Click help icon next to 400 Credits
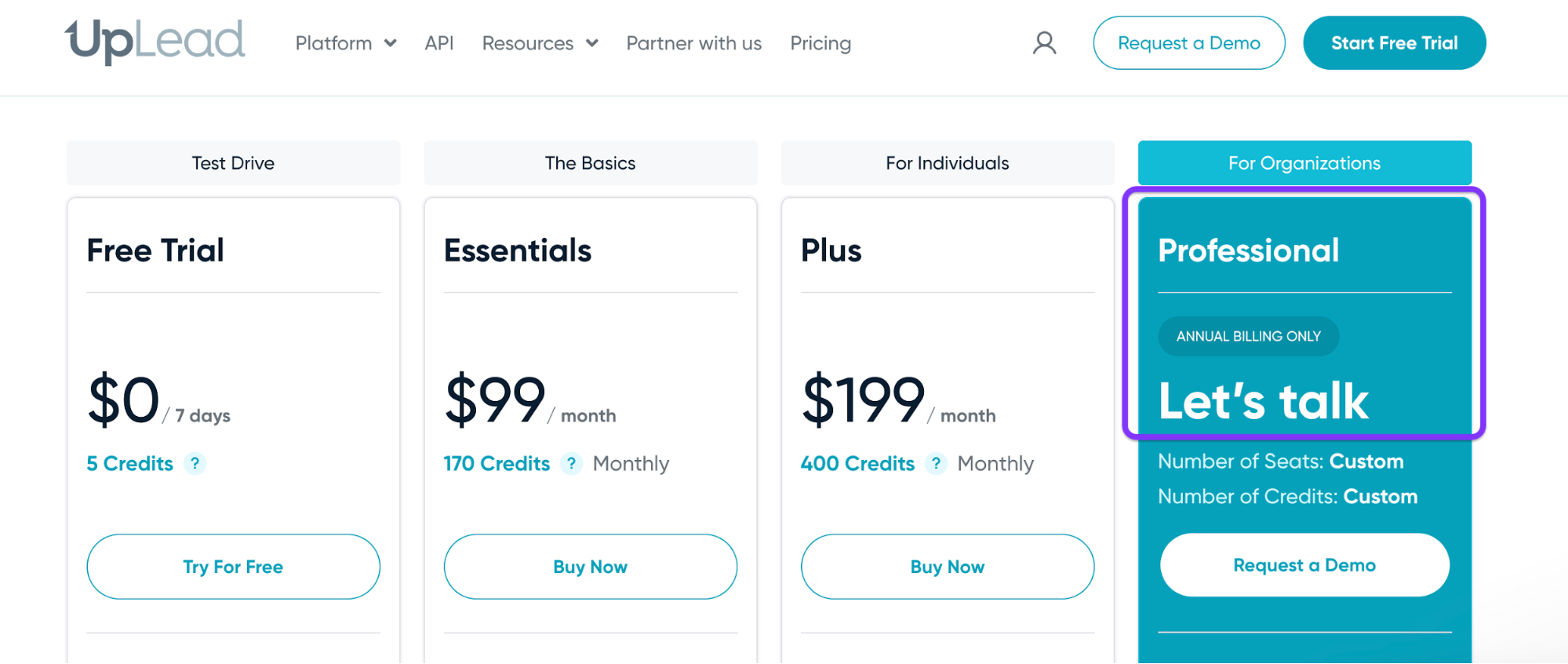This screenshot has width=1568, height=664. pyautogui.click(x=936, y=464)
